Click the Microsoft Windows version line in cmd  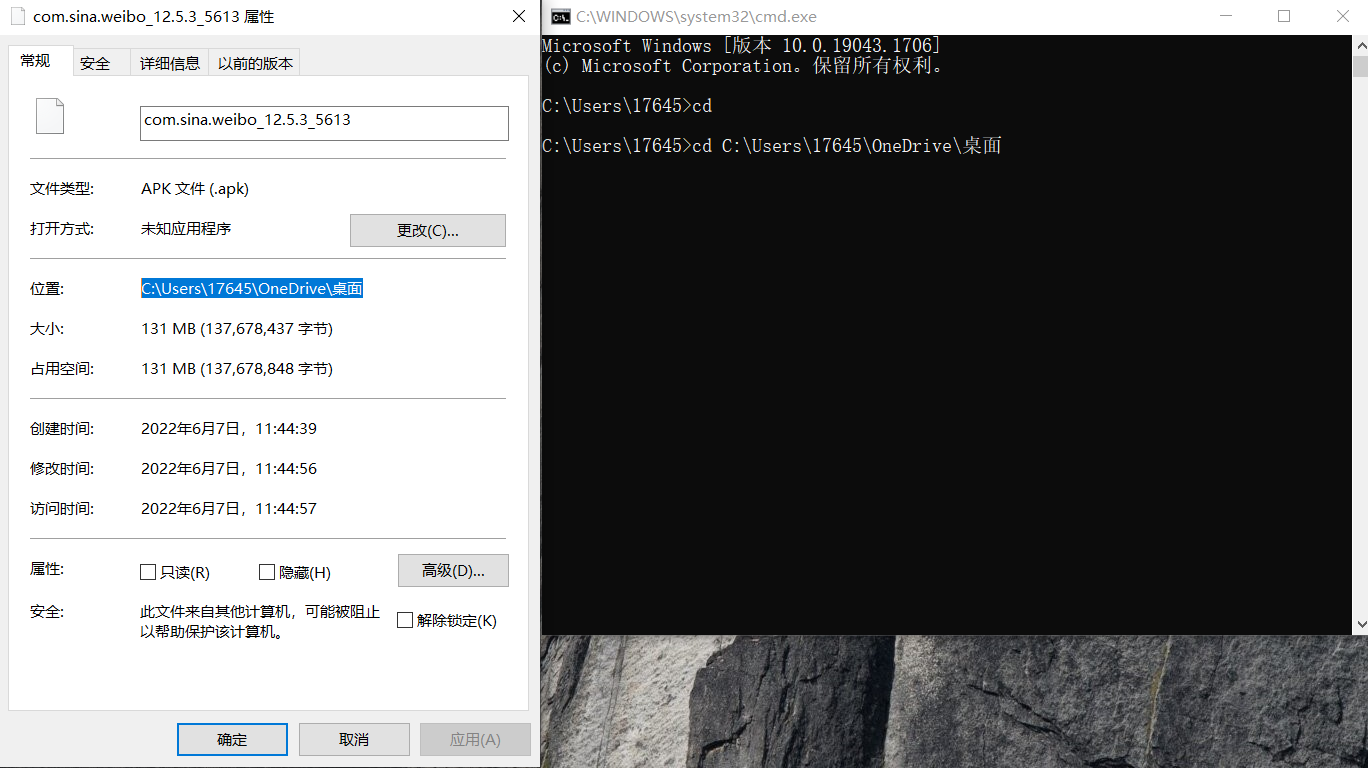741,46
